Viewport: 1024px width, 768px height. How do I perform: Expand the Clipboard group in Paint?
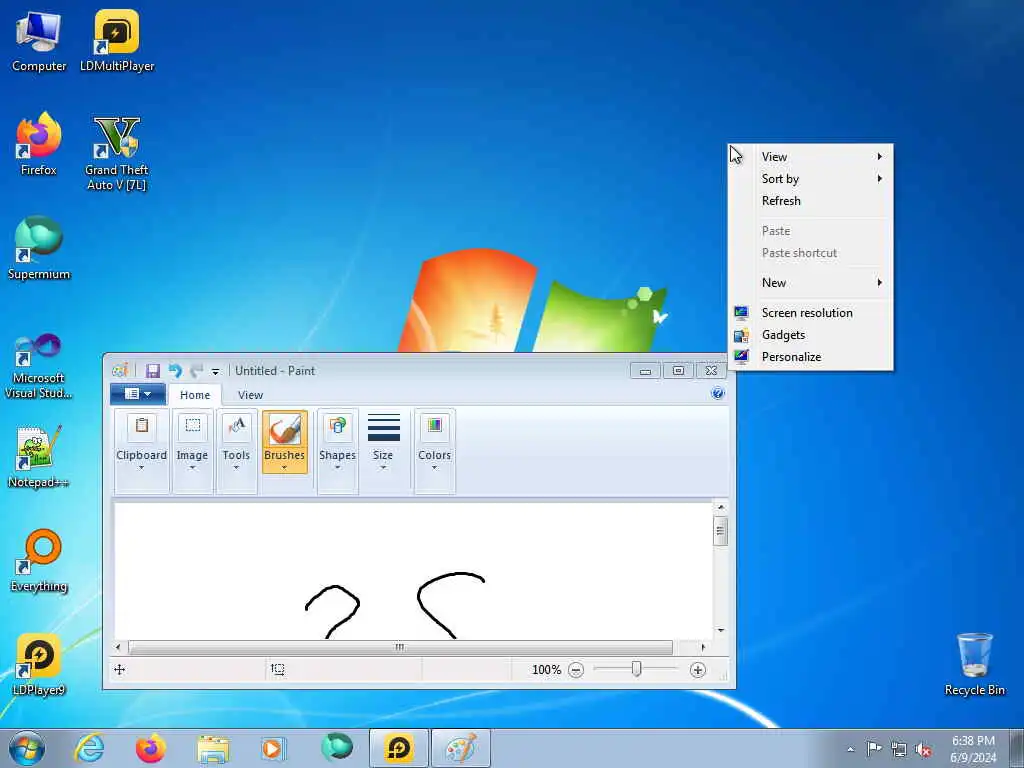(x=142, y=451)
